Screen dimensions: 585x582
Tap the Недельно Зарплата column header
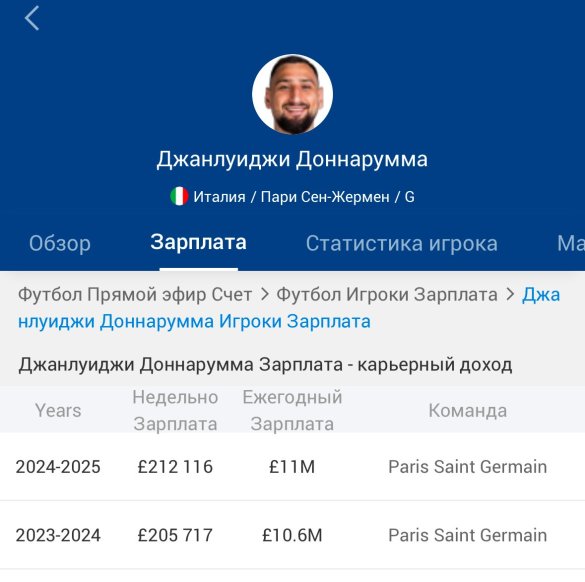[175, 410]
